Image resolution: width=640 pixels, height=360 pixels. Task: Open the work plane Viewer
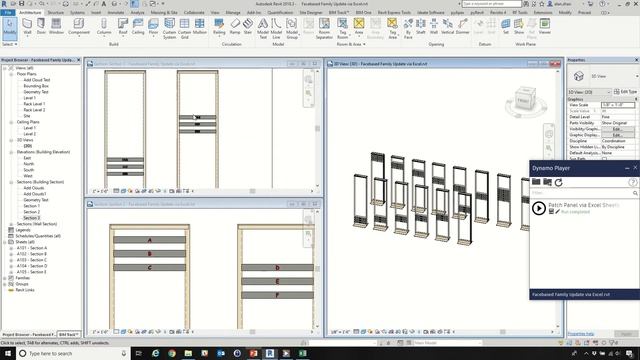coord(544,26)
